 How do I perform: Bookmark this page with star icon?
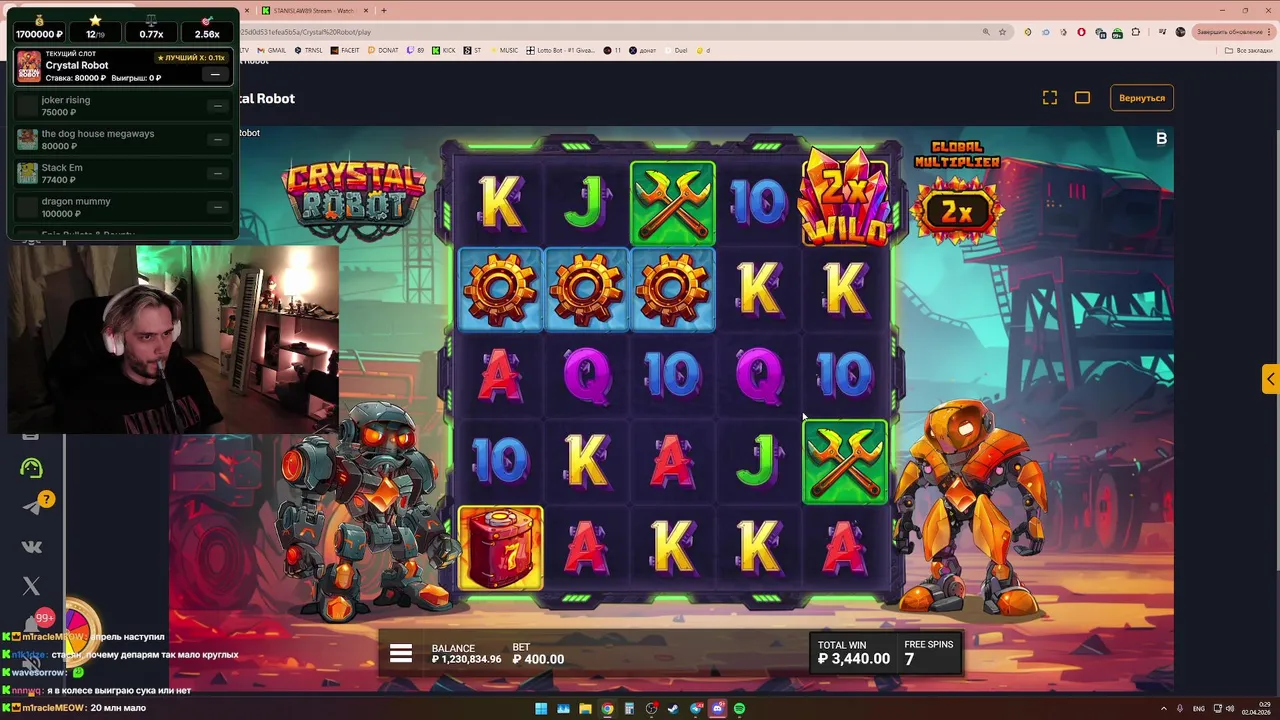pos(1002,32)
